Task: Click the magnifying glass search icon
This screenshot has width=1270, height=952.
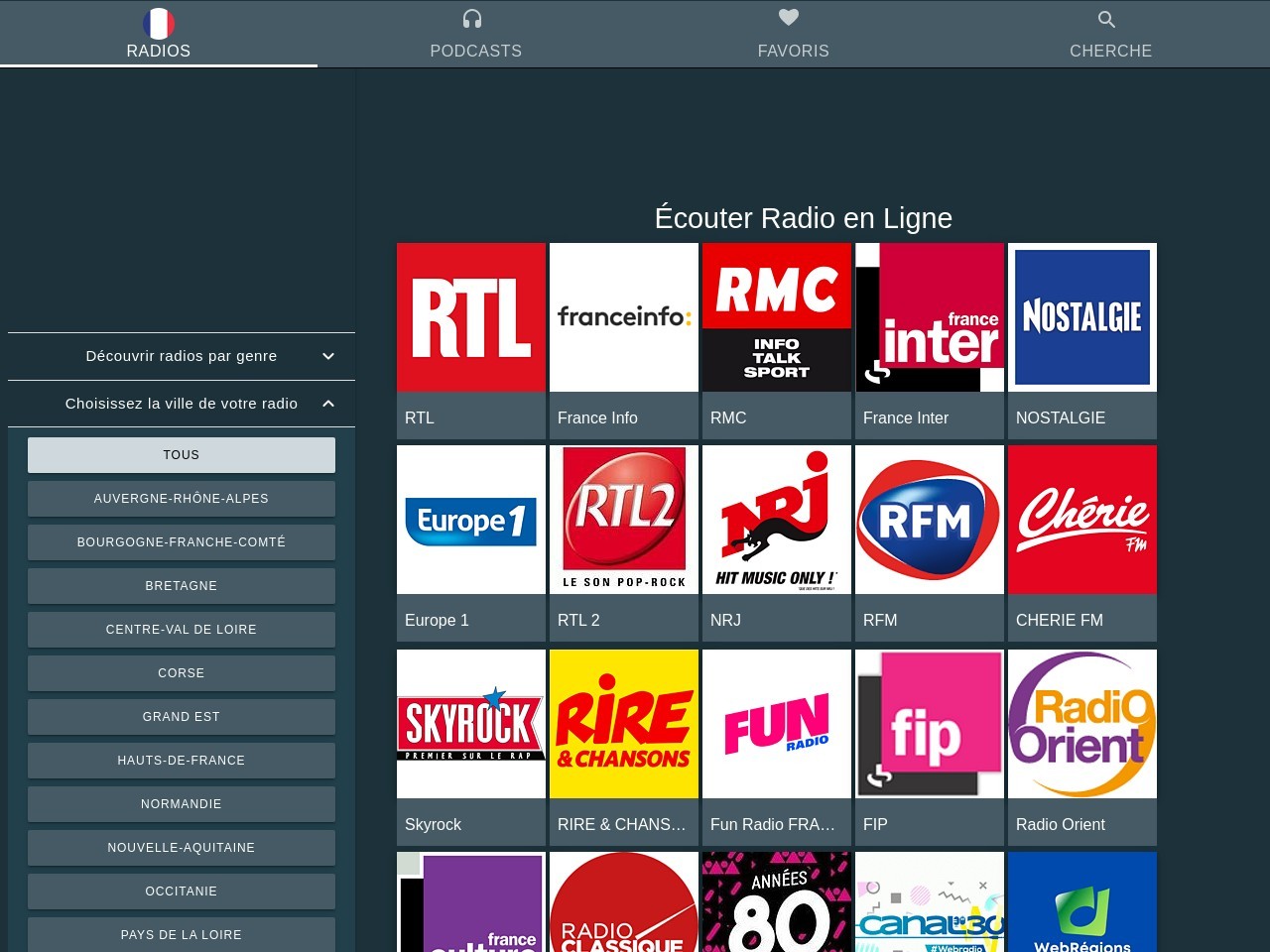Action: [1107, 19]
